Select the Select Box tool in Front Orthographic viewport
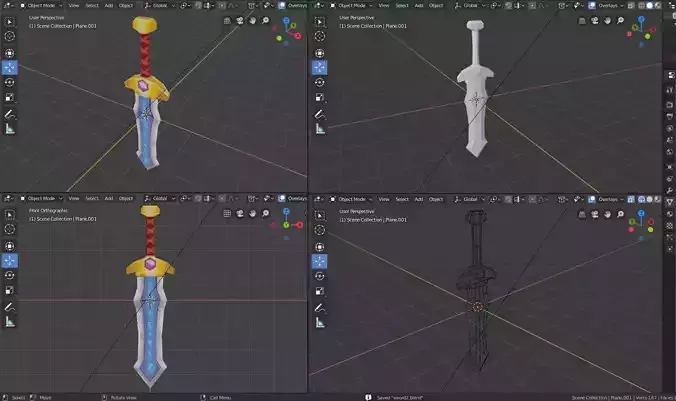Viewport: 676px width, 401px height. coord(9,214)
